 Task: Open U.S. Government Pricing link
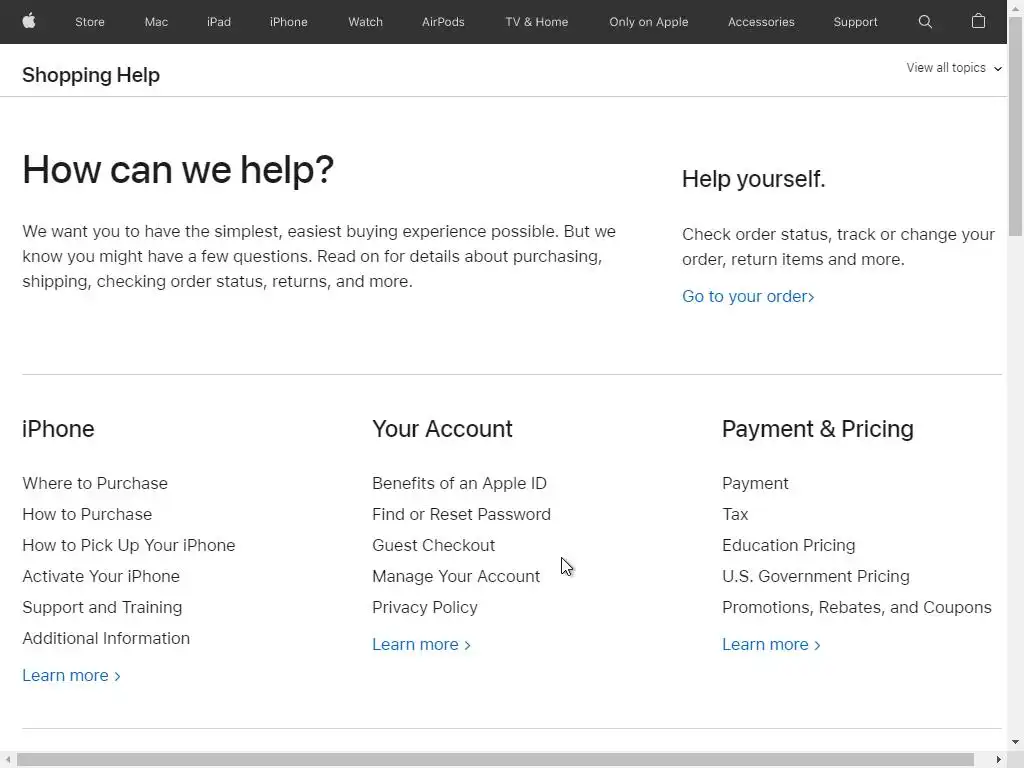(816, 576)
